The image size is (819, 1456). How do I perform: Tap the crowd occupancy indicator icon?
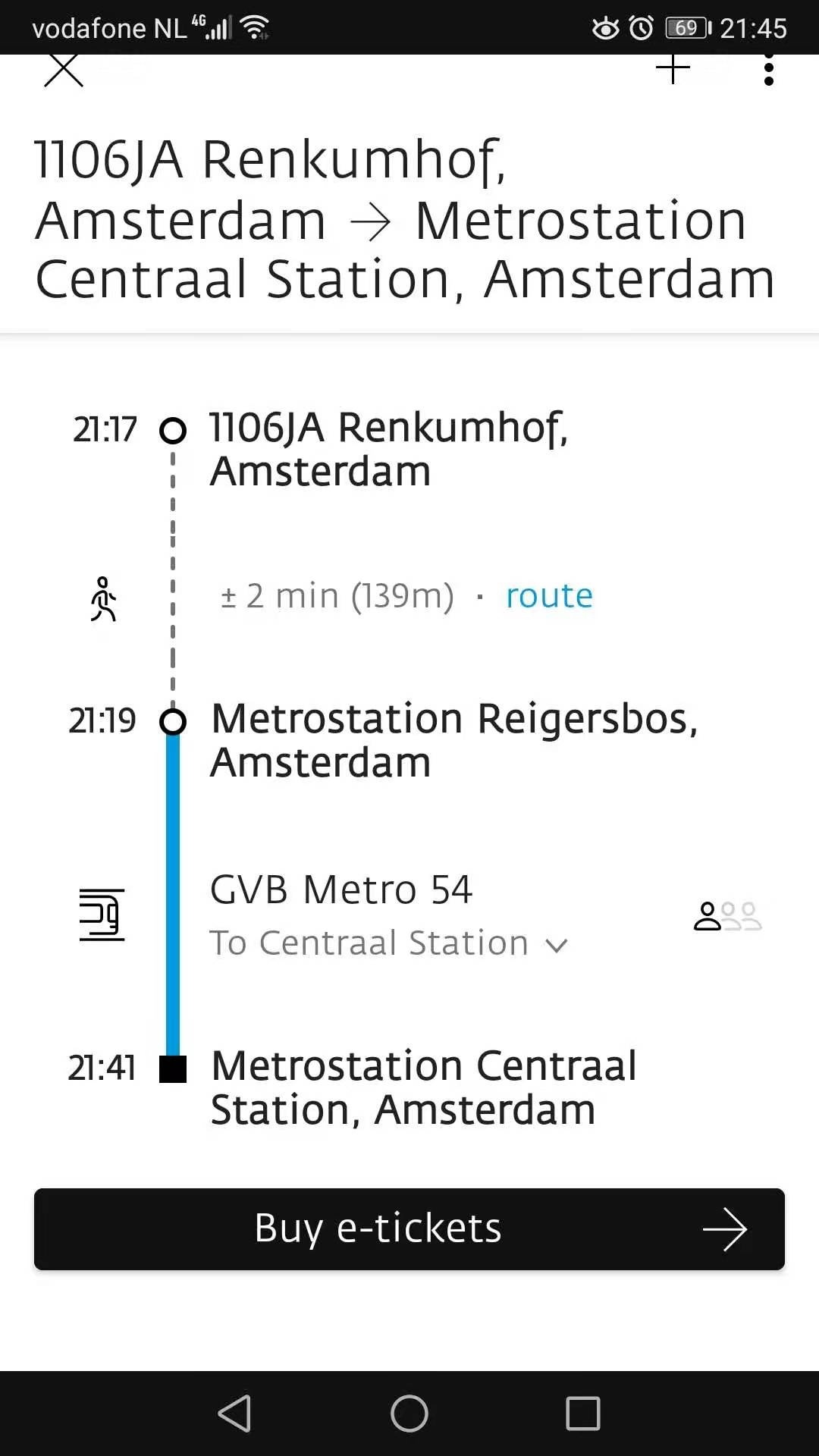pos(727,916)
